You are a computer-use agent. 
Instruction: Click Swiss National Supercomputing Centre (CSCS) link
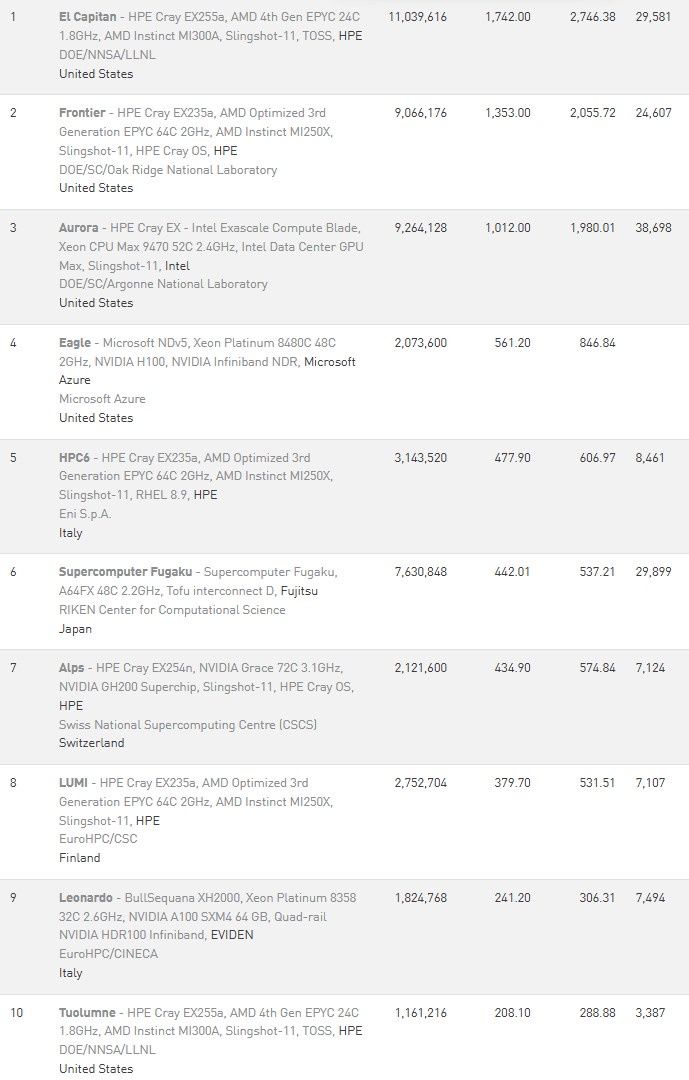point(188,725)
